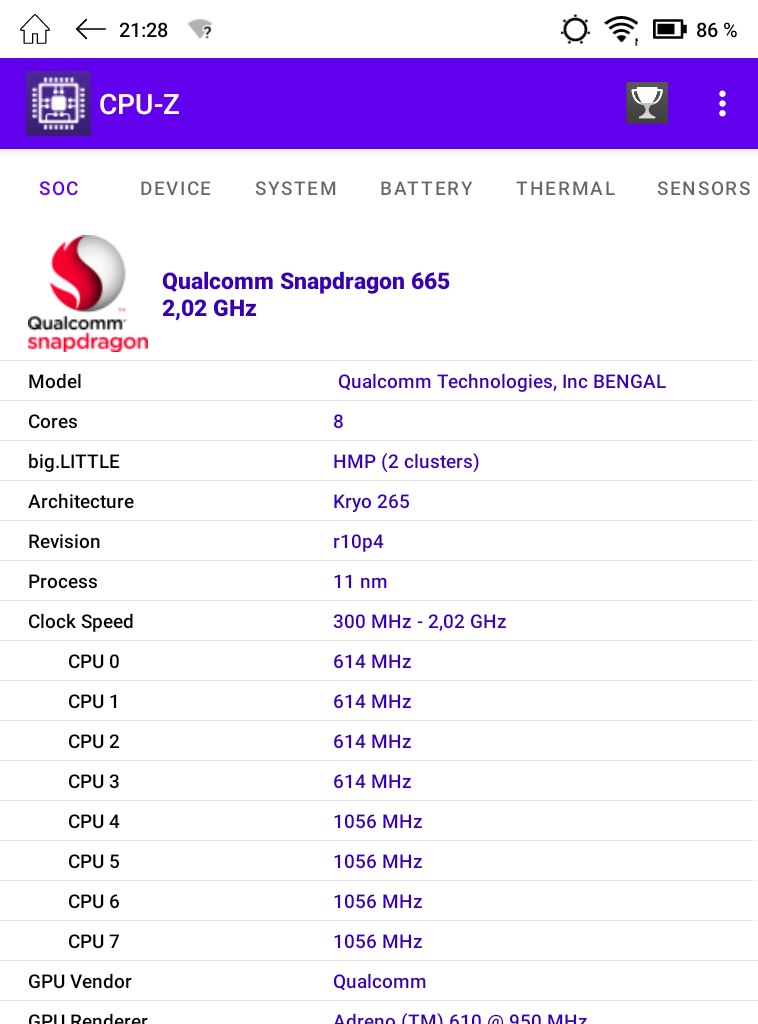Tap the Clock Speed row
This screenshot has width=758, height=1024.
click(x=379, y=622)
